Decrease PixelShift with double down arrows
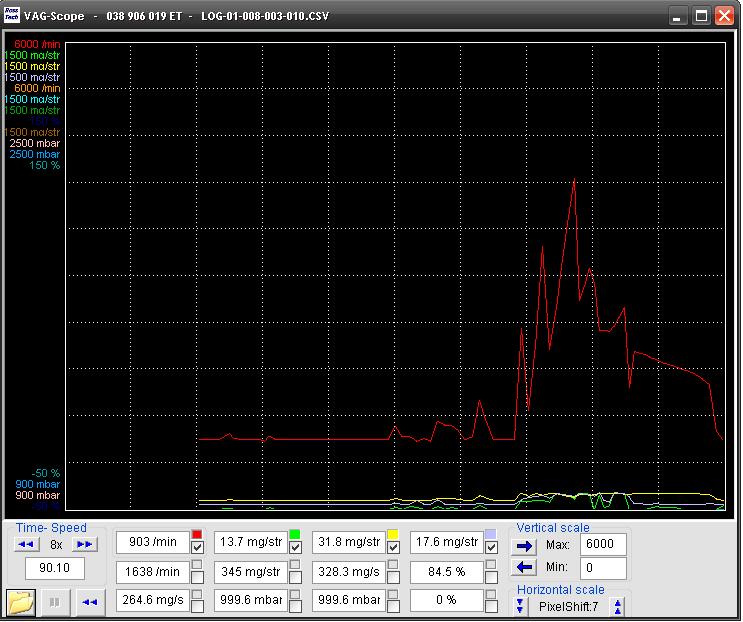 (520, 606)
